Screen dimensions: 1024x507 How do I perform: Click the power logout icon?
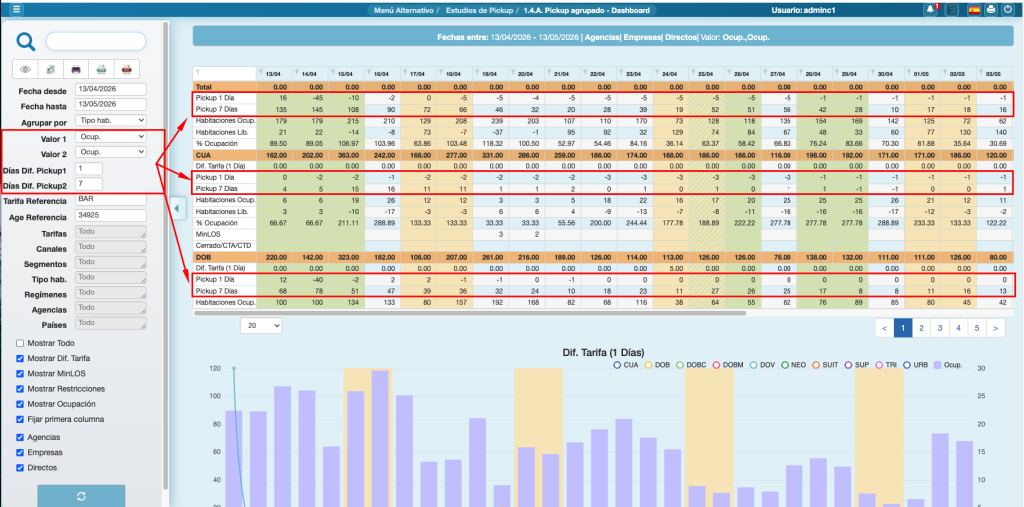point(1007,9)
